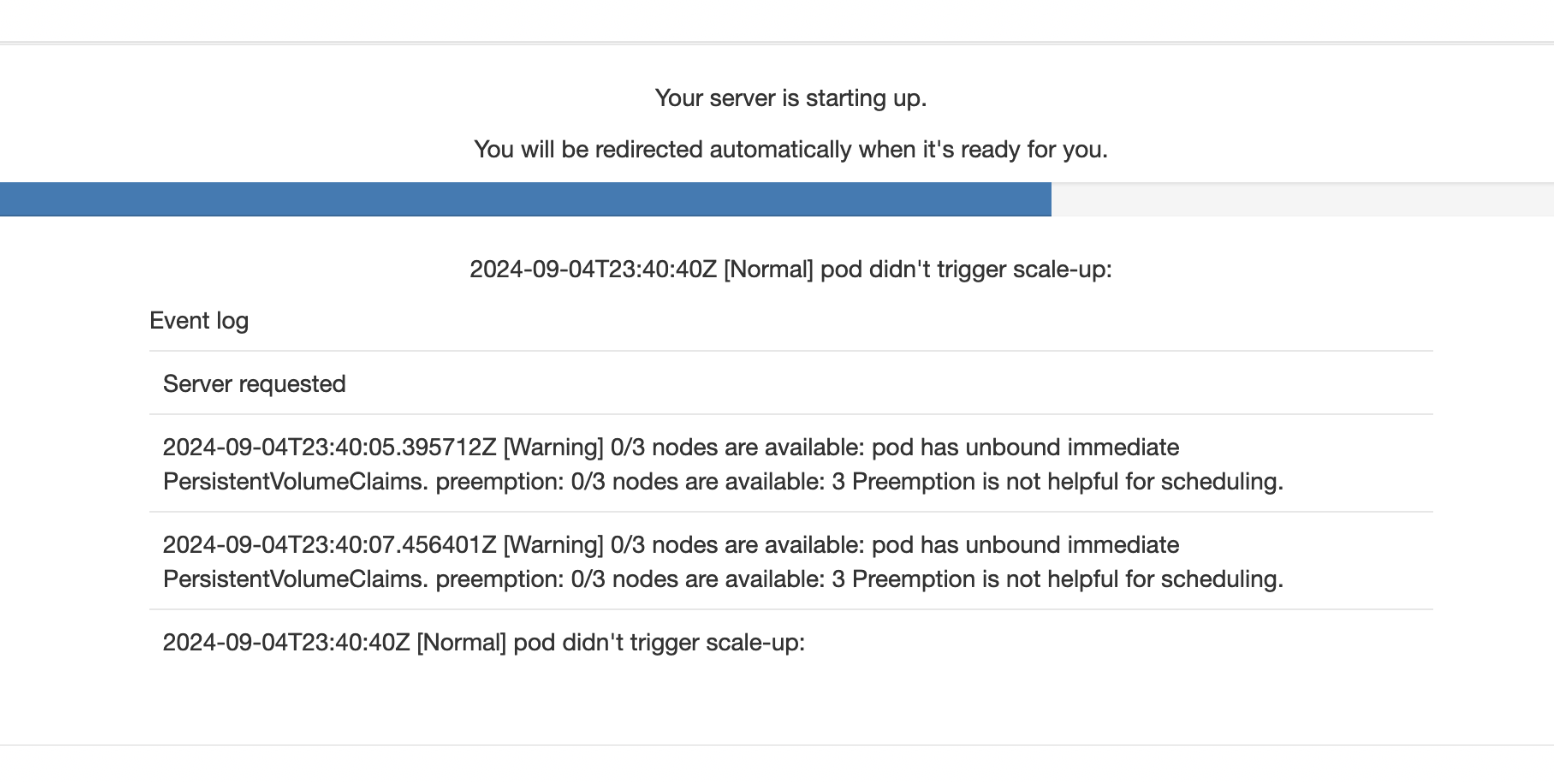Viewport: 1554px width, 782px height.
Task: Collapse the Event log section
Action: pyautogui.click(x=199, y=321)
